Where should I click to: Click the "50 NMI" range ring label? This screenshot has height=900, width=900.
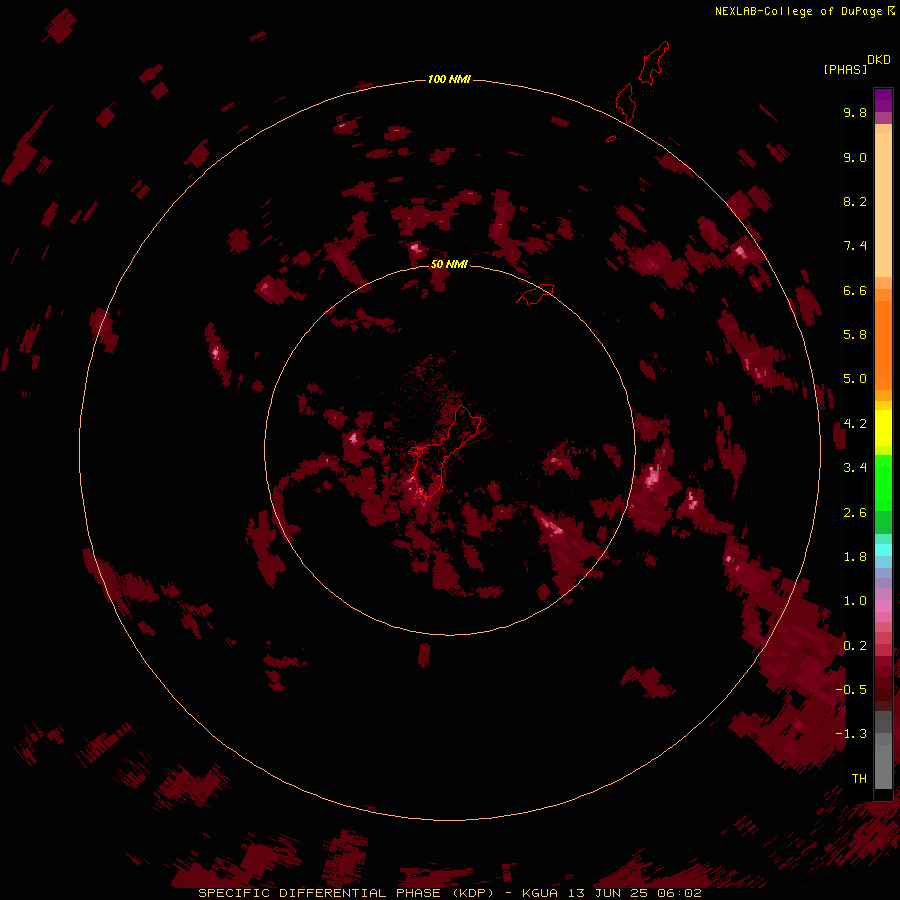(x=449, y=264)
